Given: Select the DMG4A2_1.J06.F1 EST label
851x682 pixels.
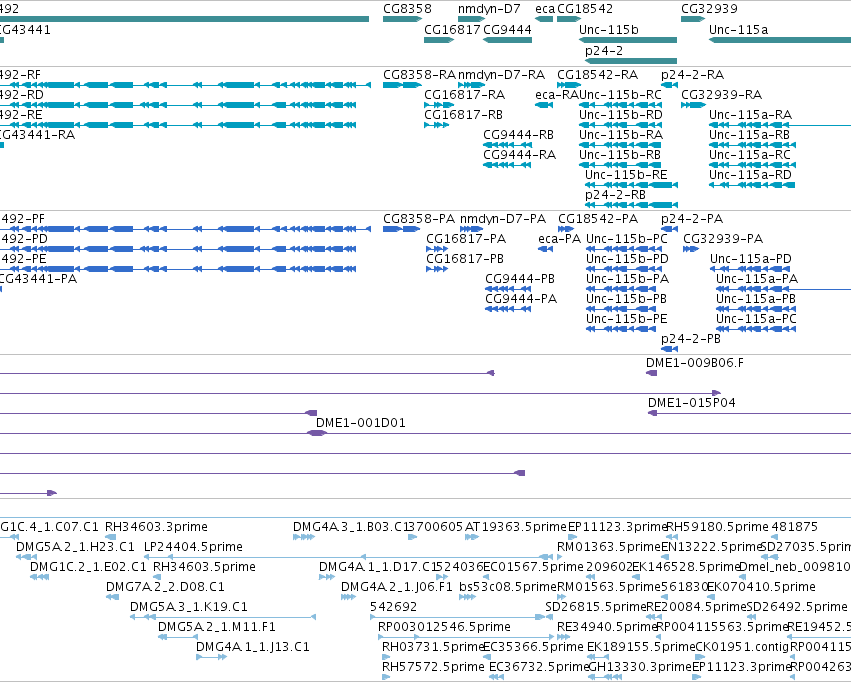Looking at the screenshot, I should click(396, 587).
